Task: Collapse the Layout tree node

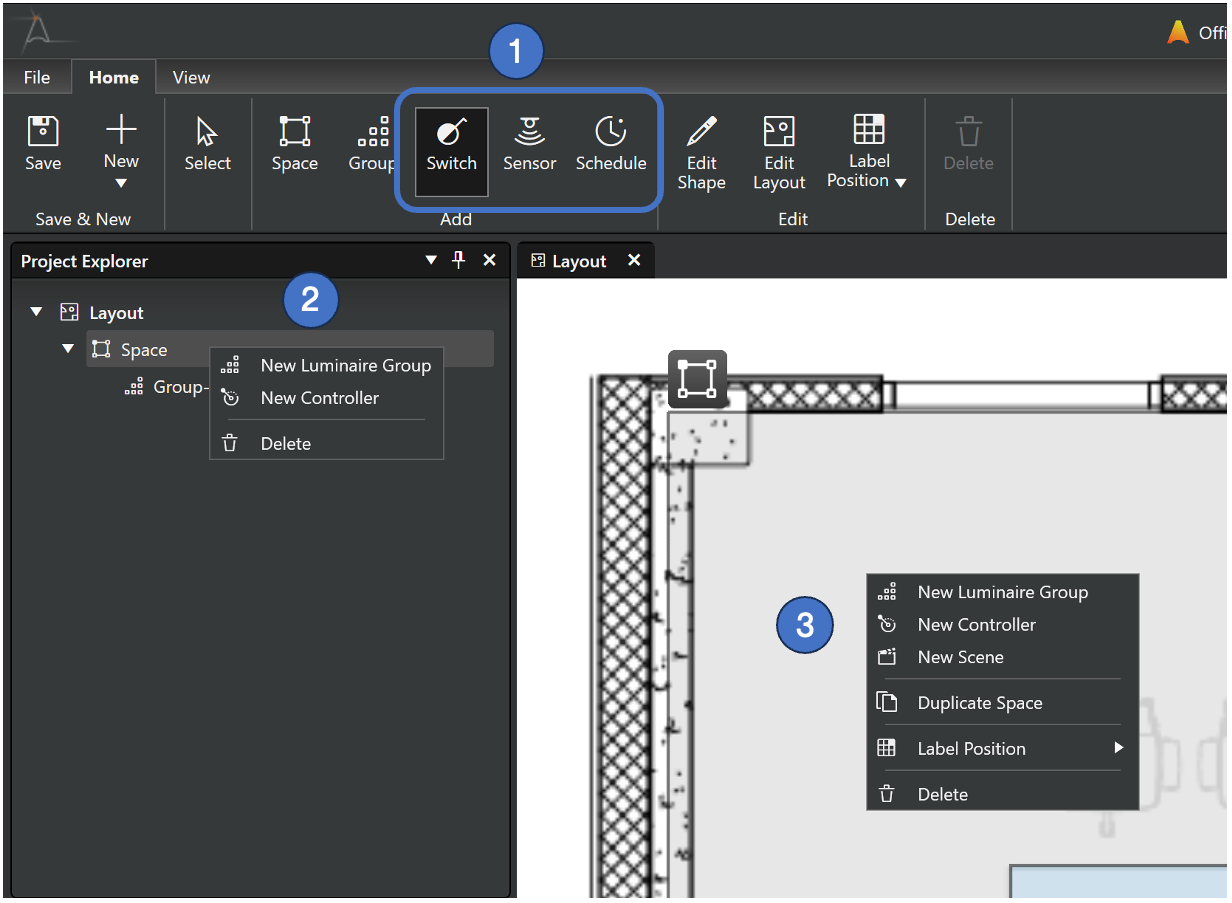Action: point(36,312)
